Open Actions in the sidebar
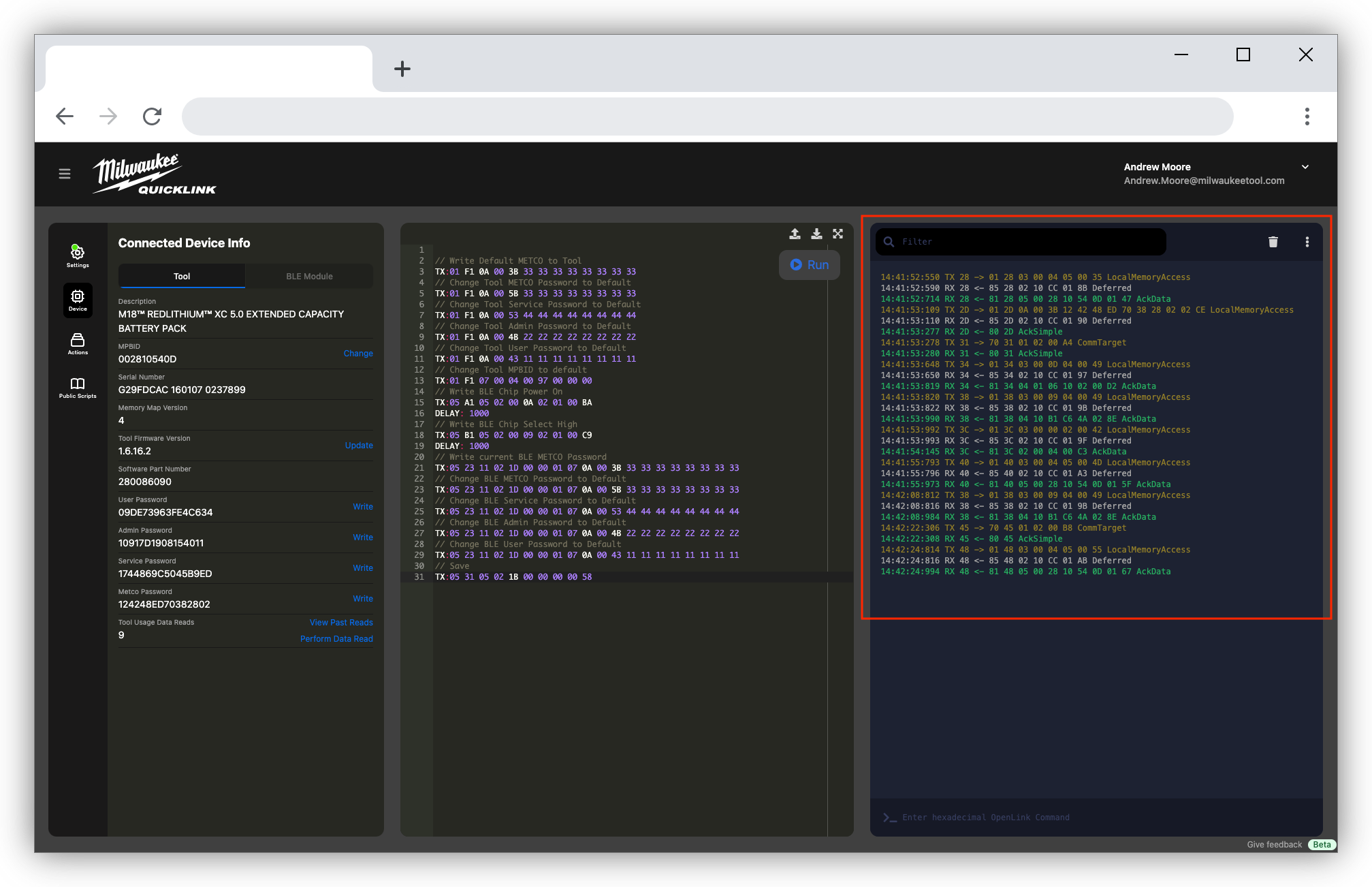 point(78,344)
